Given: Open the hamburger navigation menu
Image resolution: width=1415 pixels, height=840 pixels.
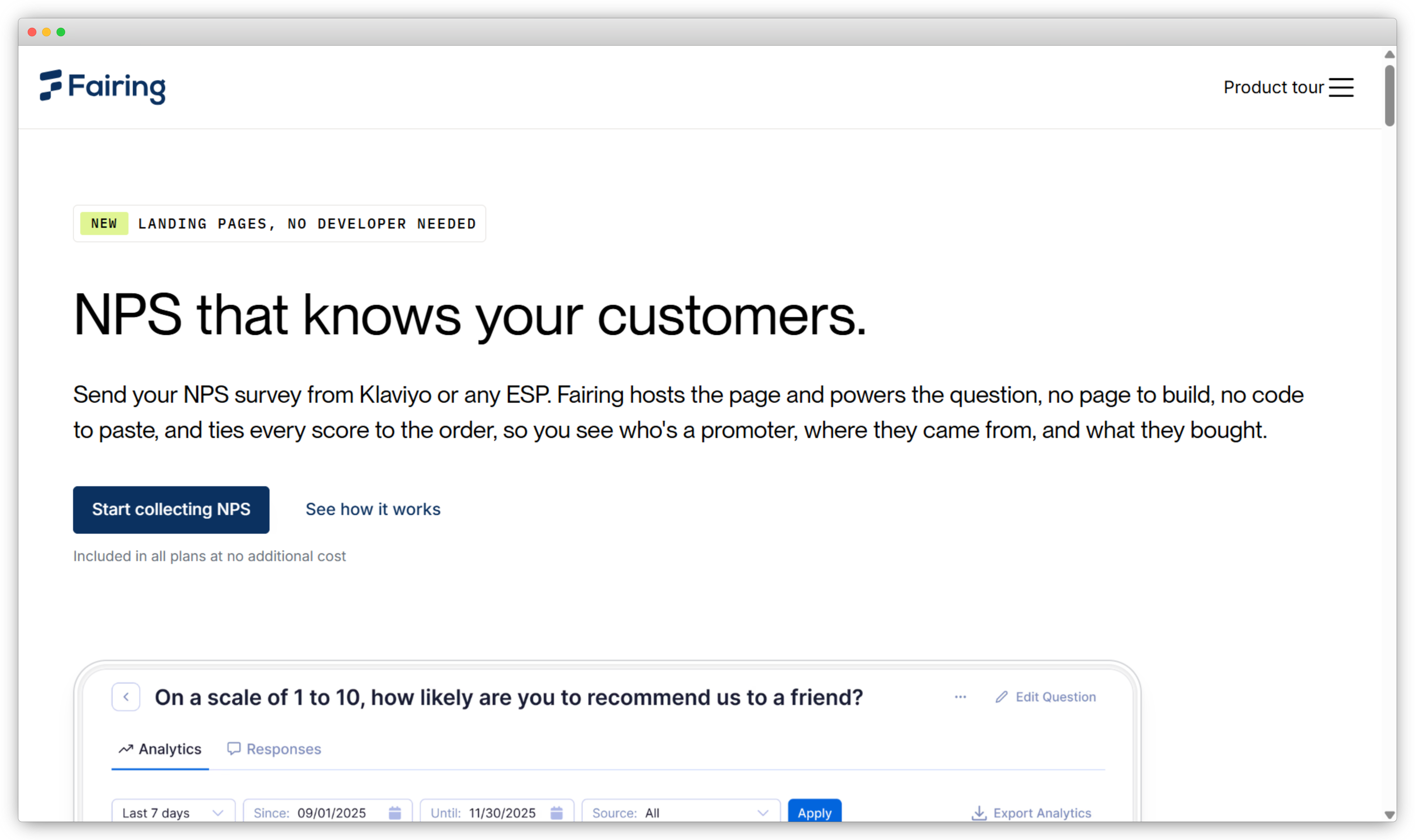Looking at the screenshot, I should pos(1341,88).
